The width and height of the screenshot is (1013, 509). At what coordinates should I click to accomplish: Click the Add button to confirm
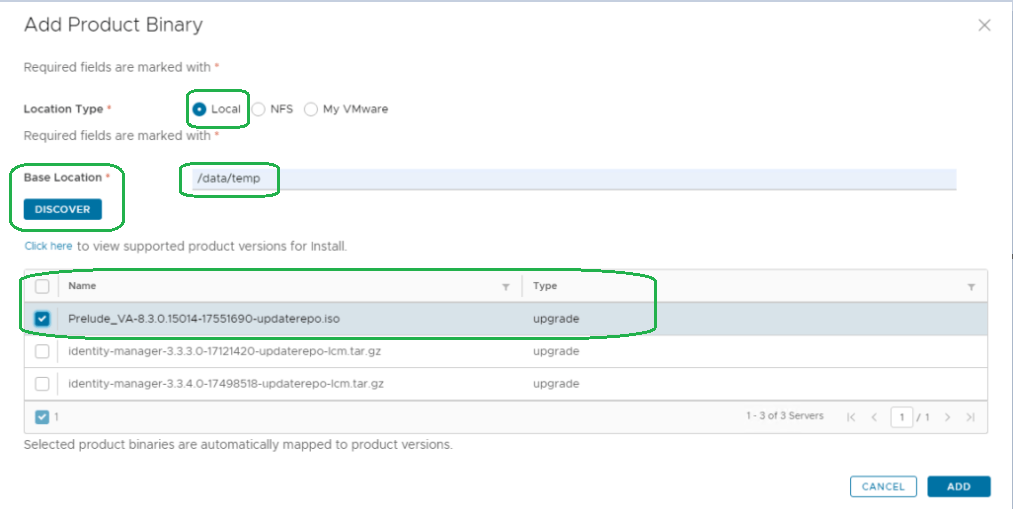click(x=958, y=487)
